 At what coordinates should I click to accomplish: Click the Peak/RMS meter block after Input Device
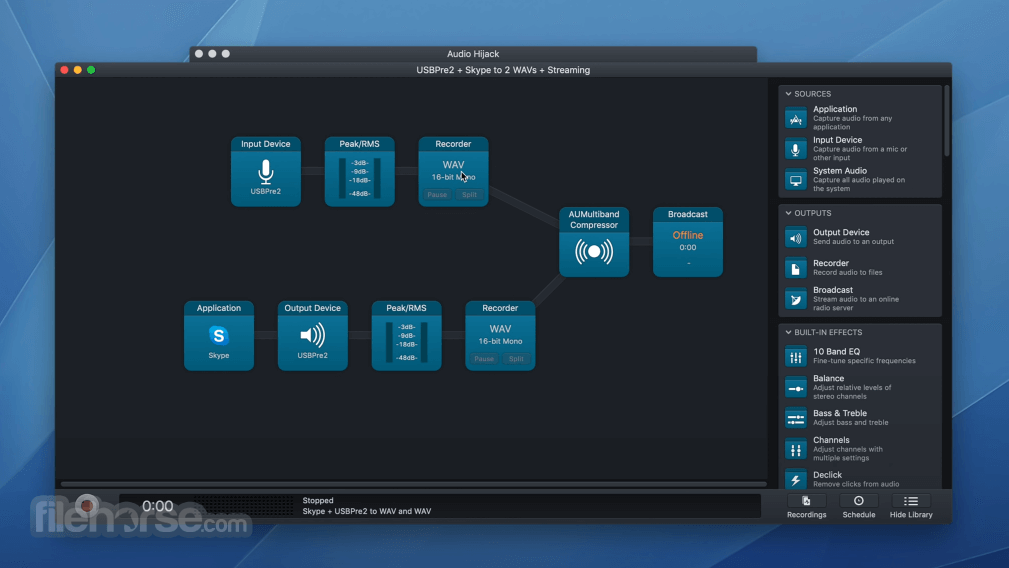(x=360, y=172)
